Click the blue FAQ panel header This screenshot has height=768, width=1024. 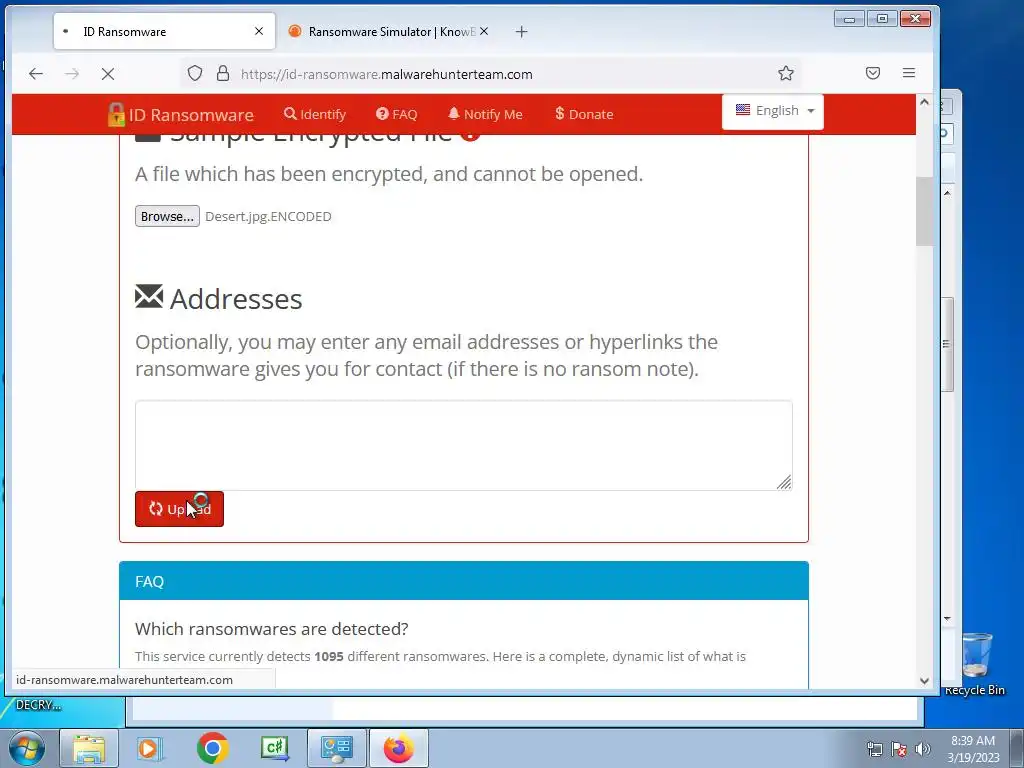(464, 581)
